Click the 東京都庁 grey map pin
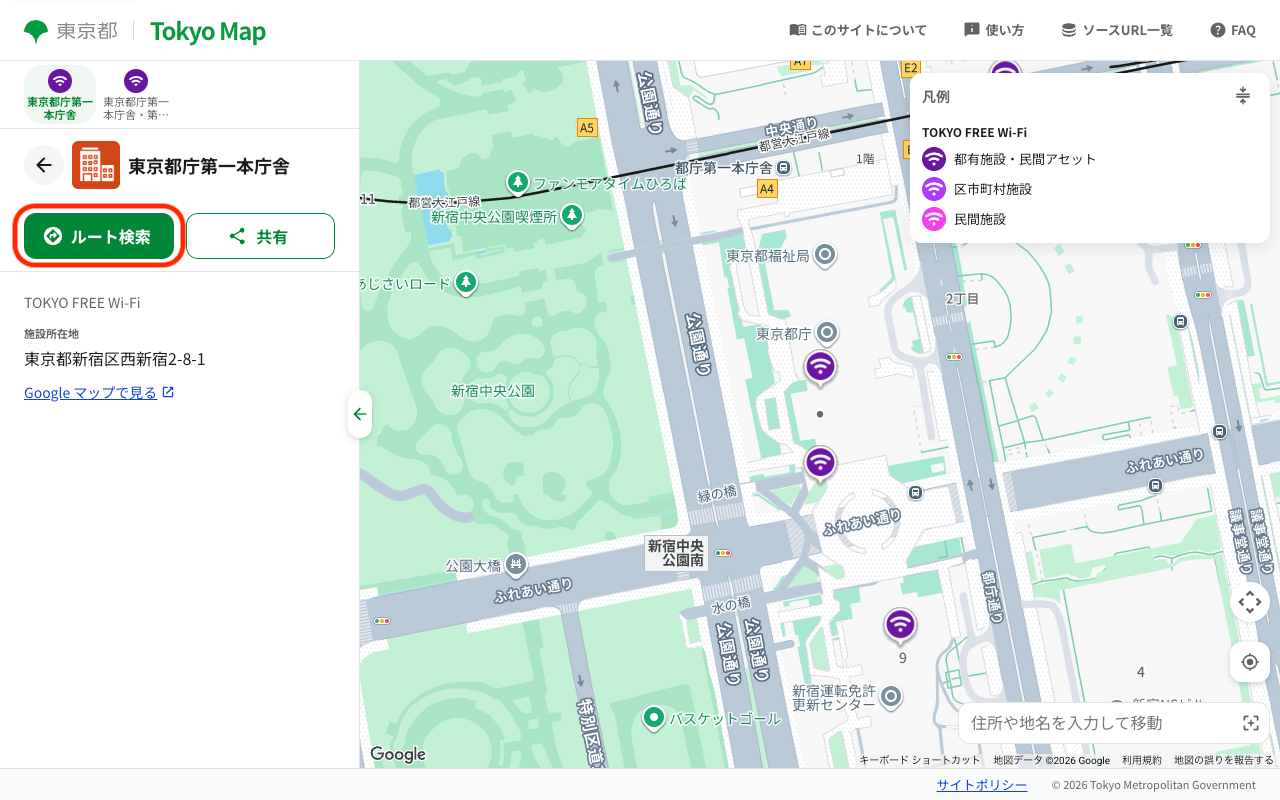 827,332
